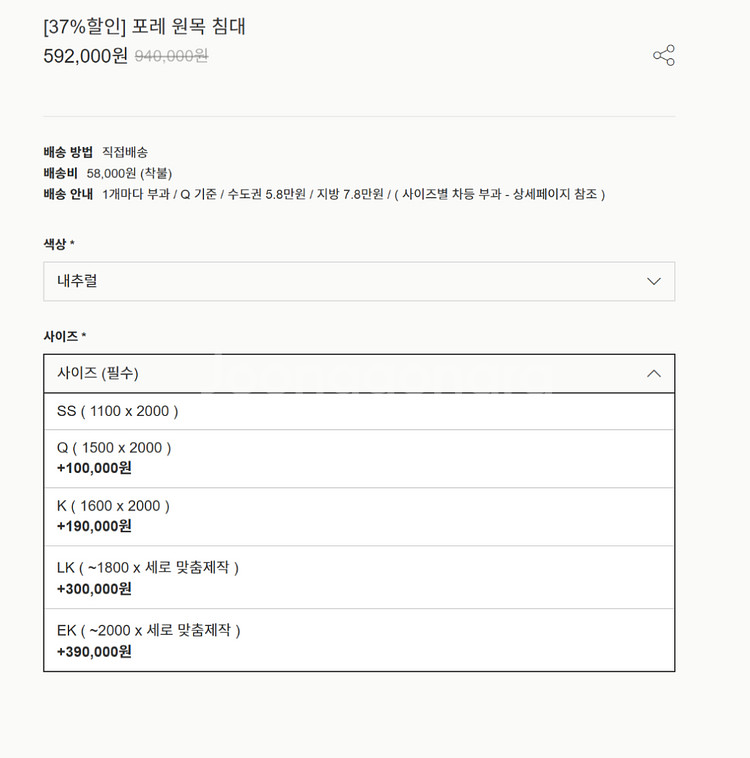The height and width of the screenshot is (758, 750).
Task: Collapse the 사이즈 list with the up chevron
Action: click(654, 373)
